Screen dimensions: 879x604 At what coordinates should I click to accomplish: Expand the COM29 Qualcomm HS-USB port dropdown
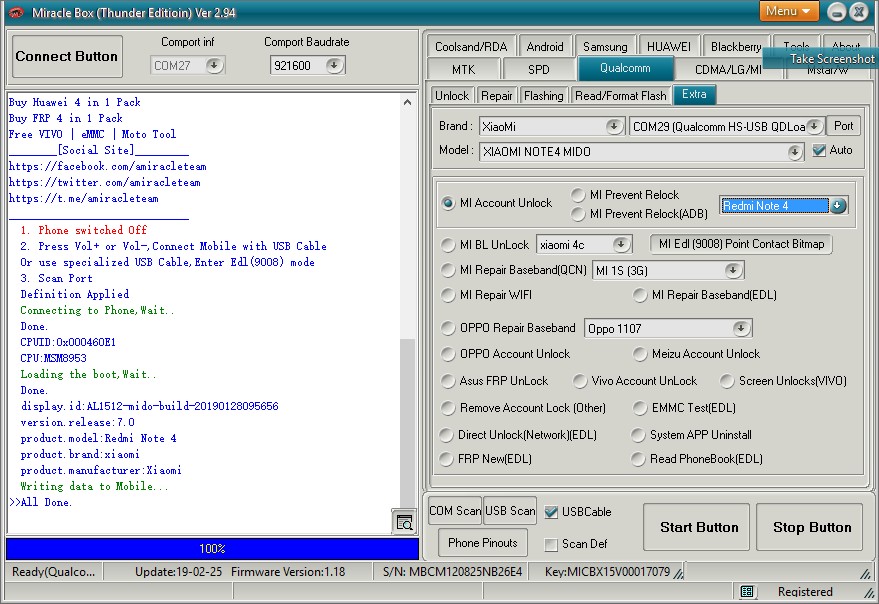[x=815, y=126]
